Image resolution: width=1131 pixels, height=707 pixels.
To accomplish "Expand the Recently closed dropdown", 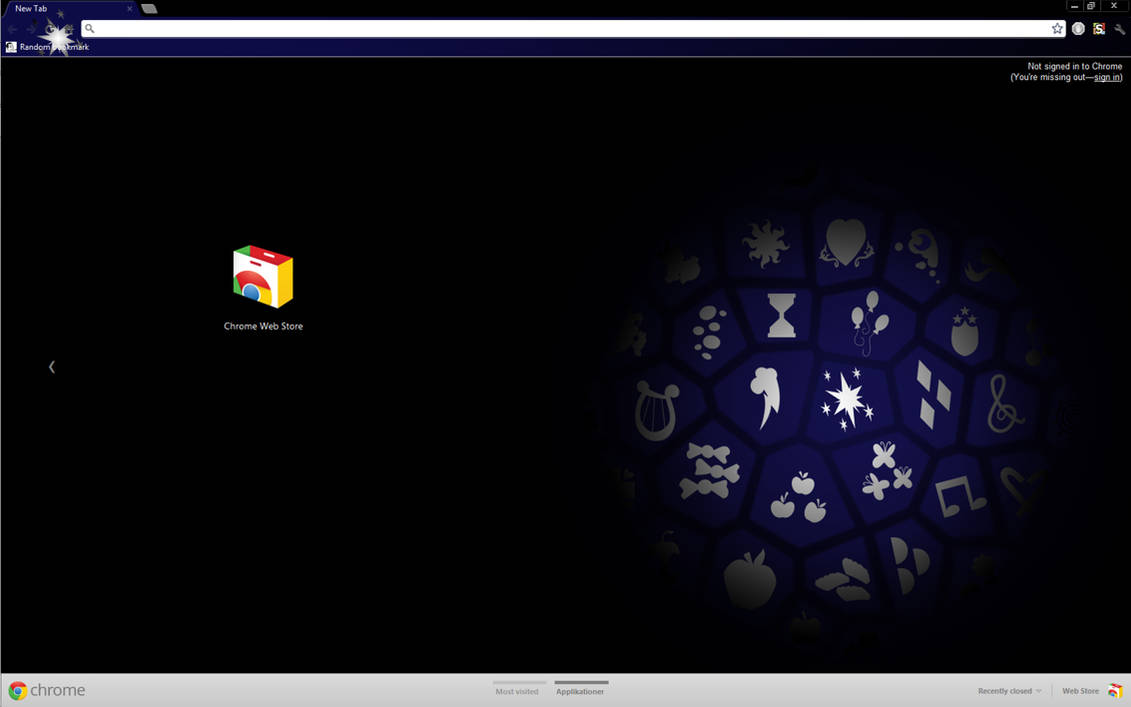I will coord(1008,690).
